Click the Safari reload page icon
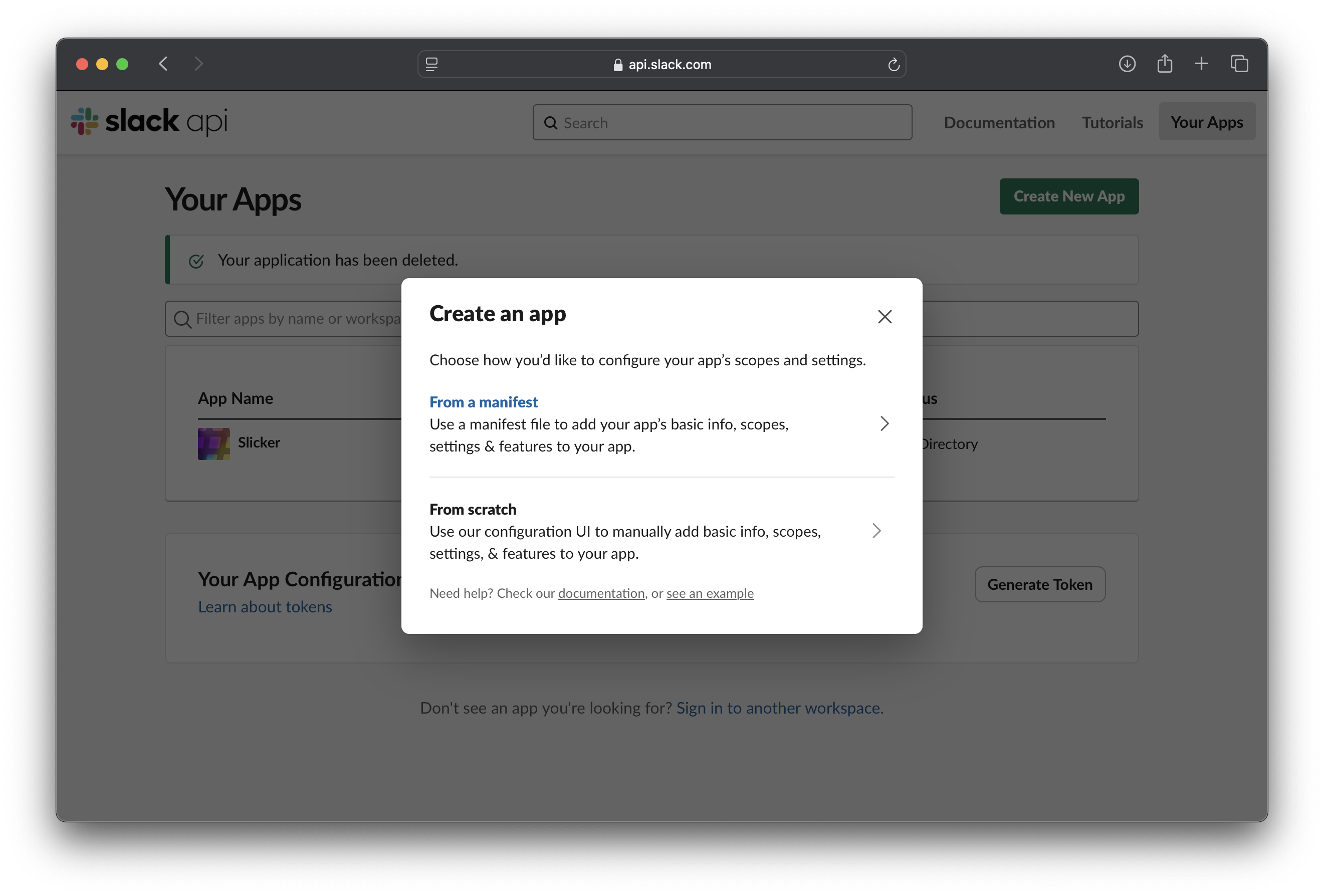The image size is (1324, 896). (894, 64)
